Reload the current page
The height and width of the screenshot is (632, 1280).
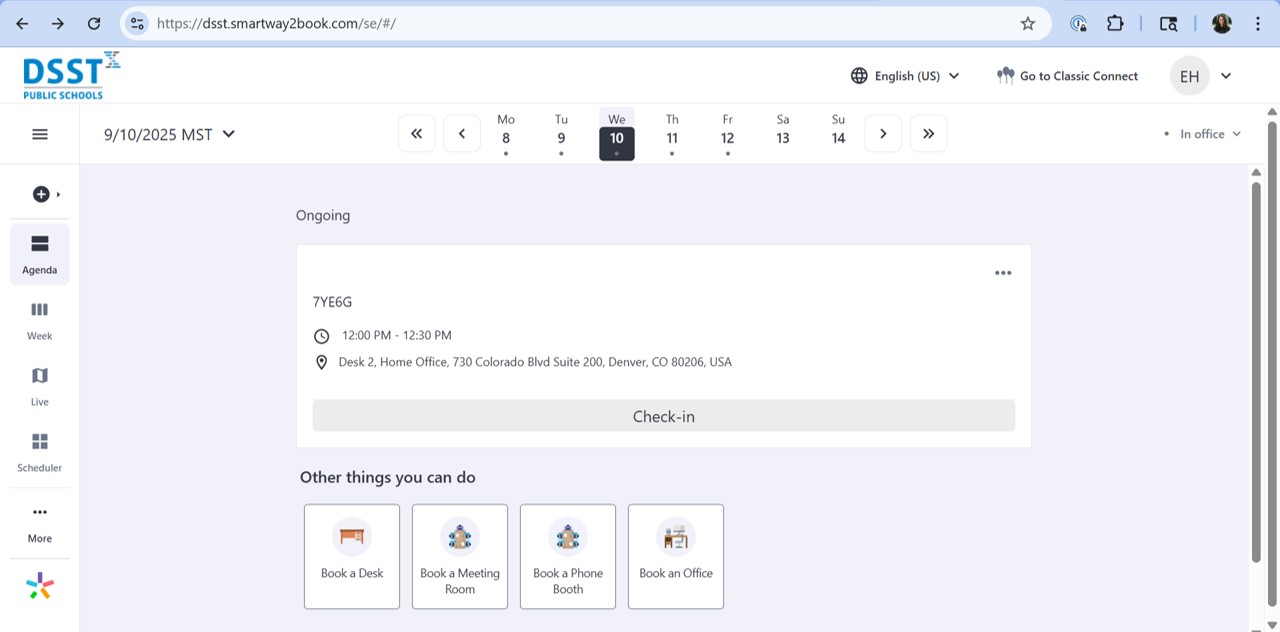[x=94, y=23]
